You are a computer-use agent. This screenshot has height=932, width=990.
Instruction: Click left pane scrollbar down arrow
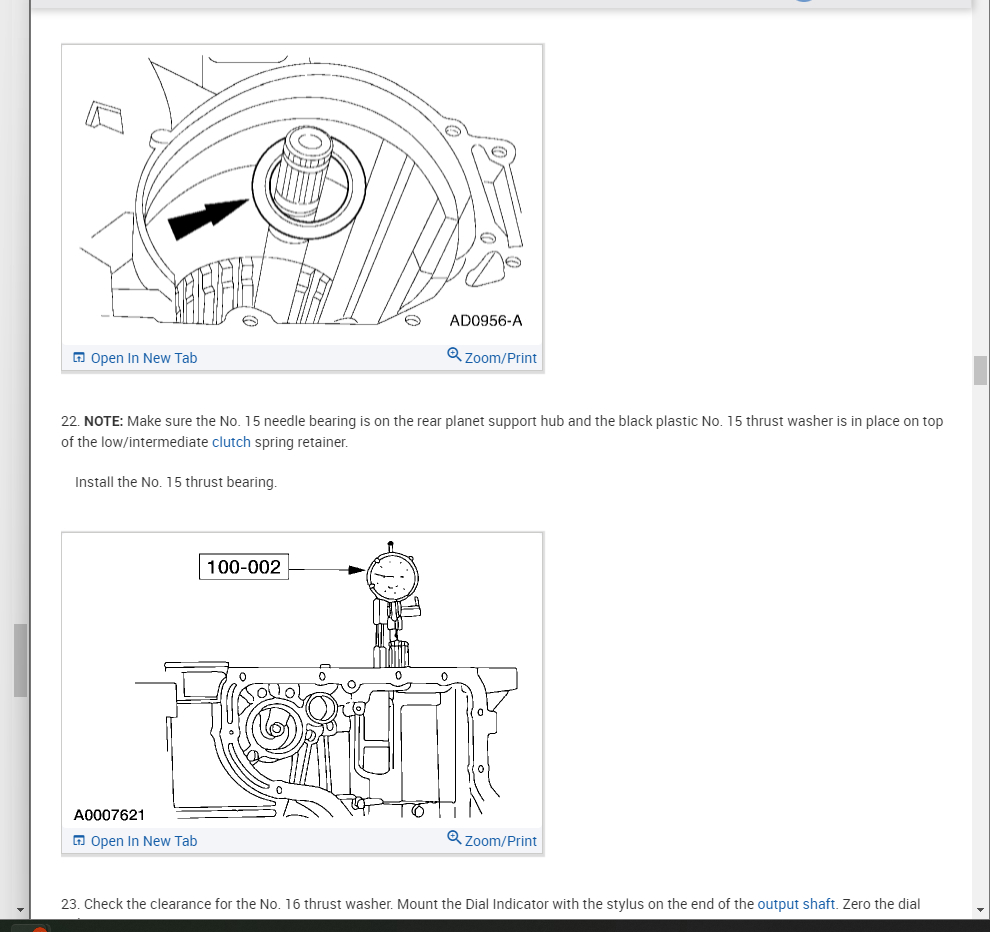[20, 910]
